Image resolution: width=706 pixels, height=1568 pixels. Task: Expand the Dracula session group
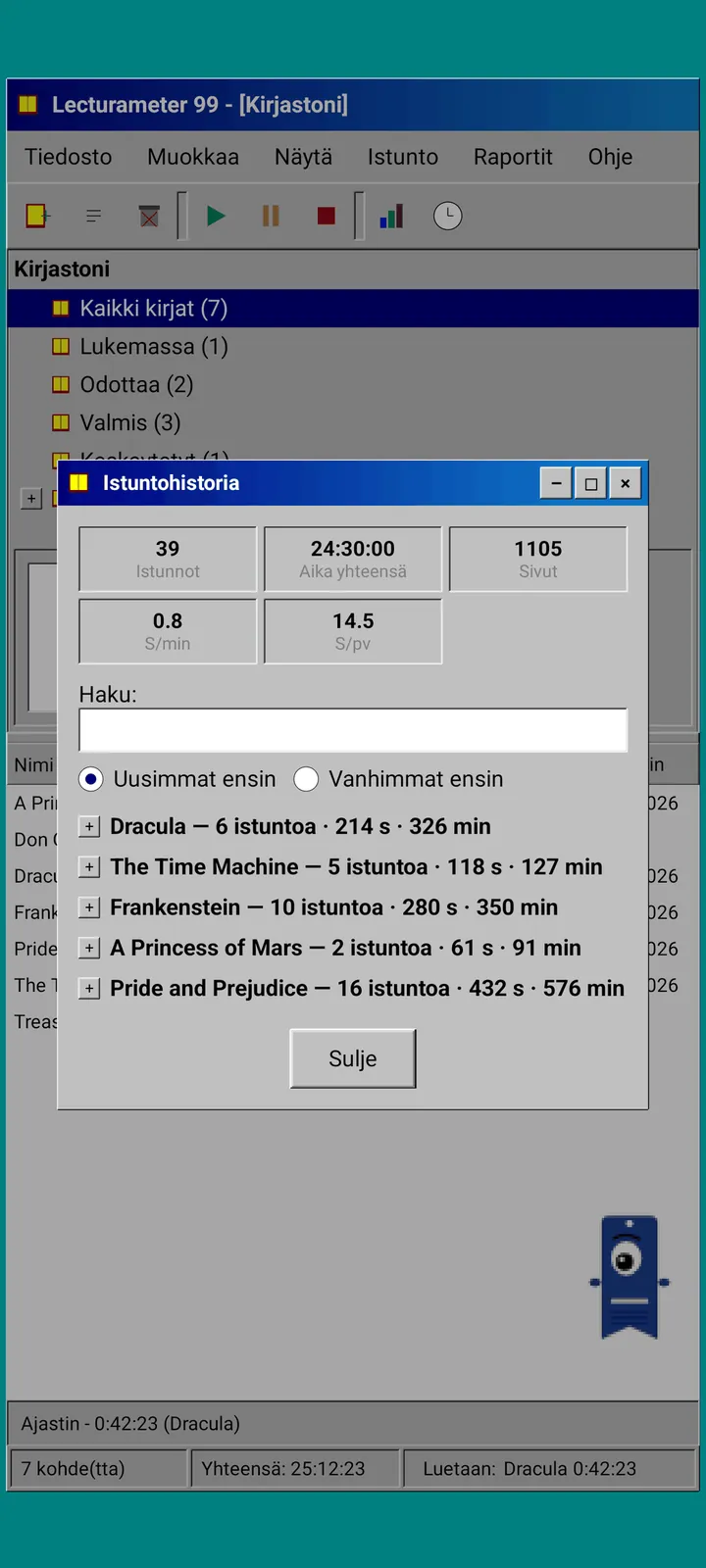[89, 826]
